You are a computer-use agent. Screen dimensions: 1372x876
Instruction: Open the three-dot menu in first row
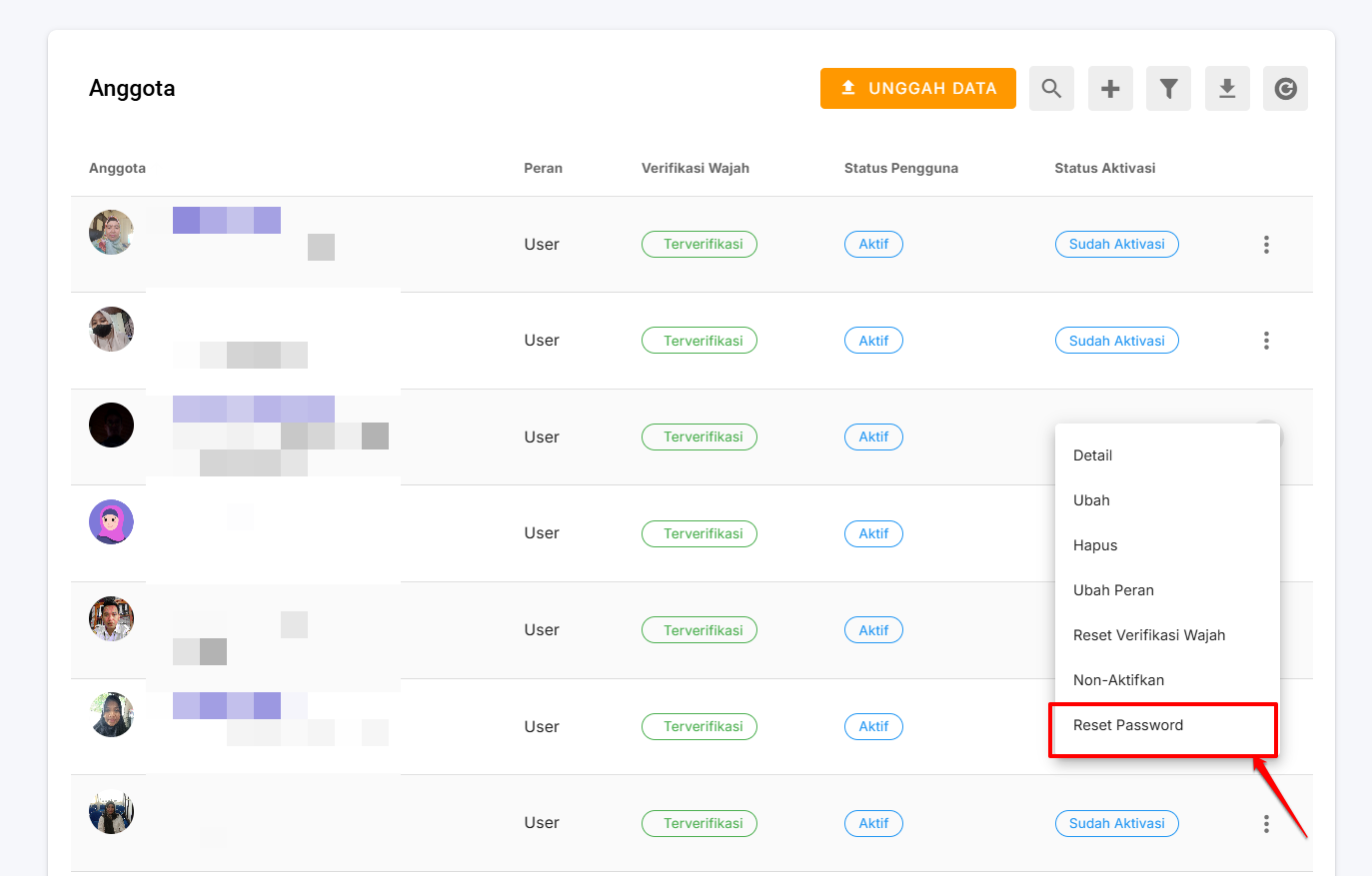point(1266,244)
